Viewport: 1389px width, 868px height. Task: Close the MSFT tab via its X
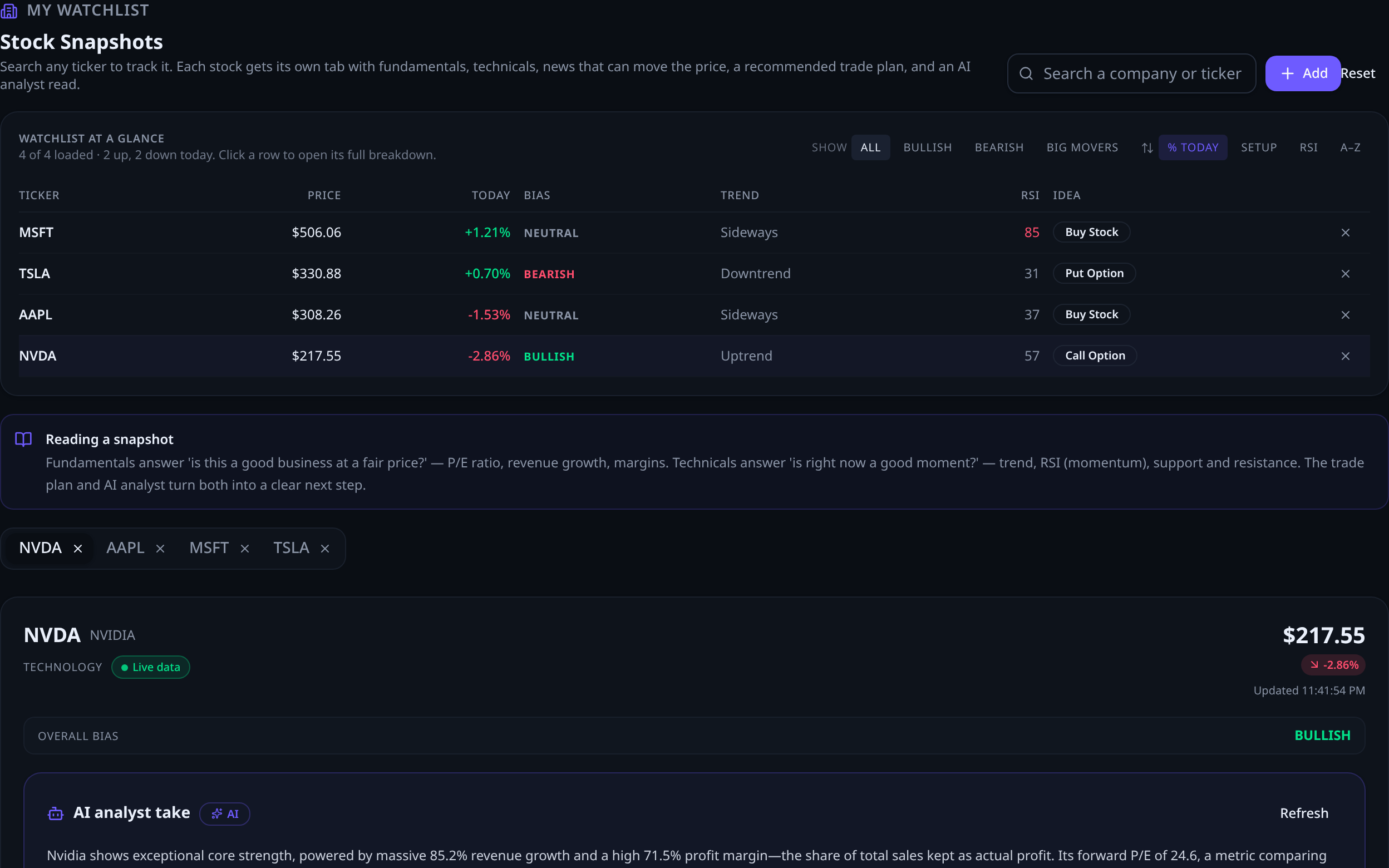pyautogui.click(x=244, y=549)
